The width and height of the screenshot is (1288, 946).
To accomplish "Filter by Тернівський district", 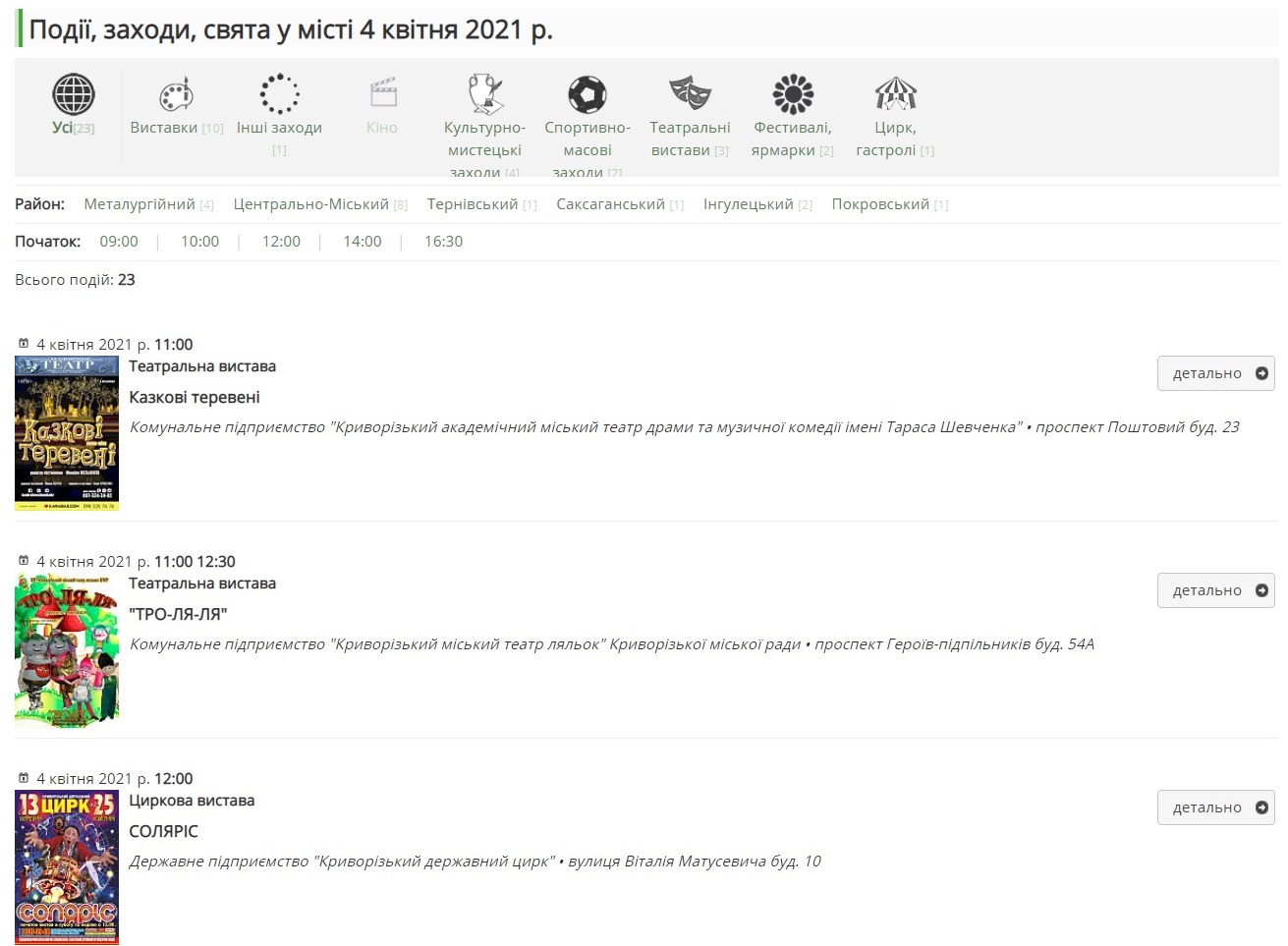I will tap(481, 204).
